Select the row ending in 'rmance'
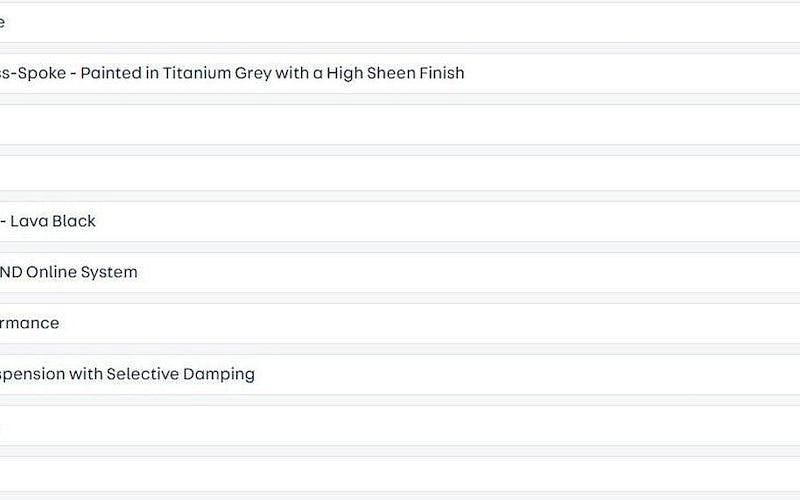The image size is (800, 500). tap(400, 323)
